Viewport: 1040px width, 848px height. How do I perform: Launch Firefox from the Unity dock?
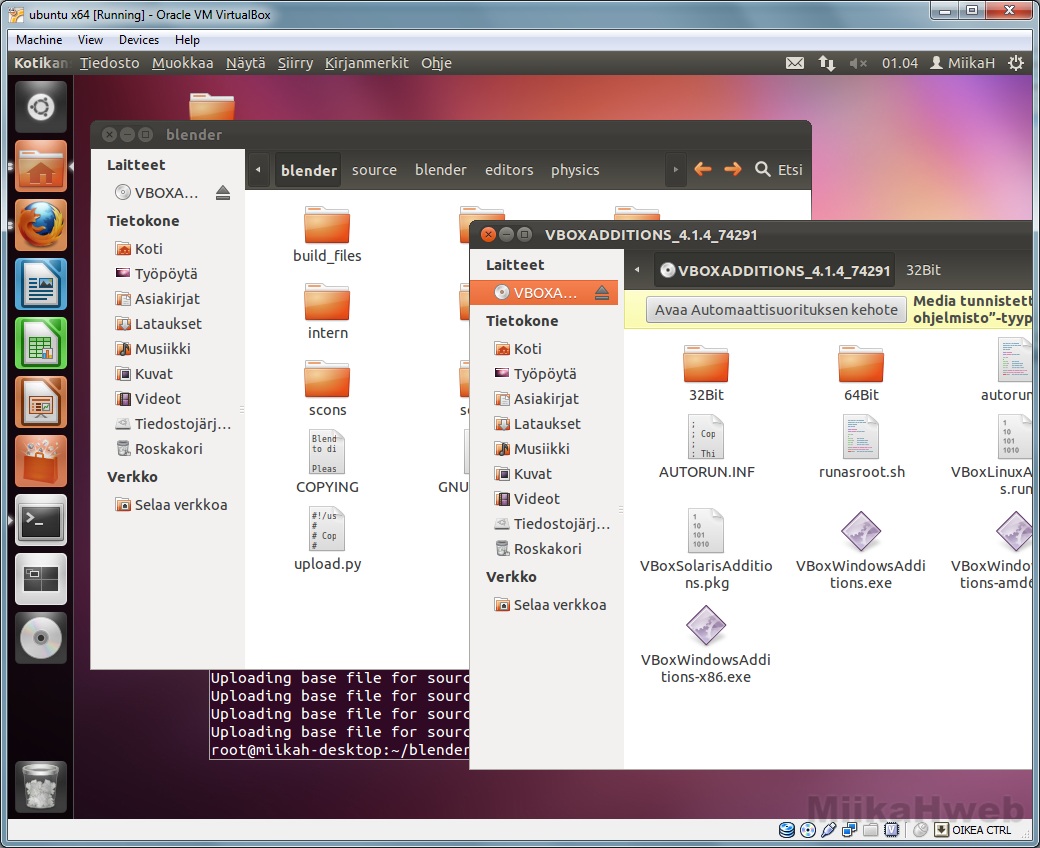40,225
